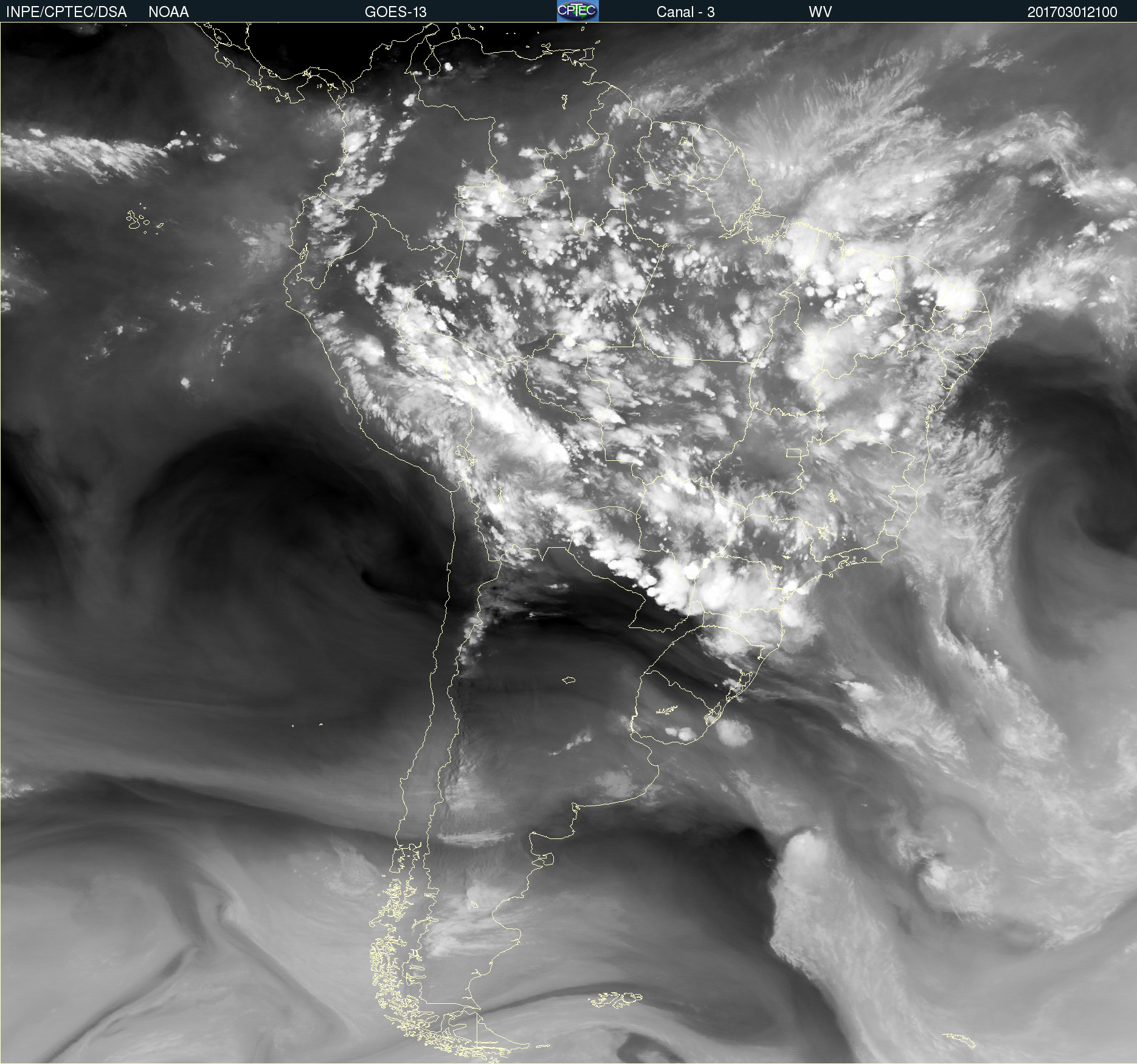Screen dimensions: 1137x1064
Task: Click the WV label in the header
Action: click(820, 12)
